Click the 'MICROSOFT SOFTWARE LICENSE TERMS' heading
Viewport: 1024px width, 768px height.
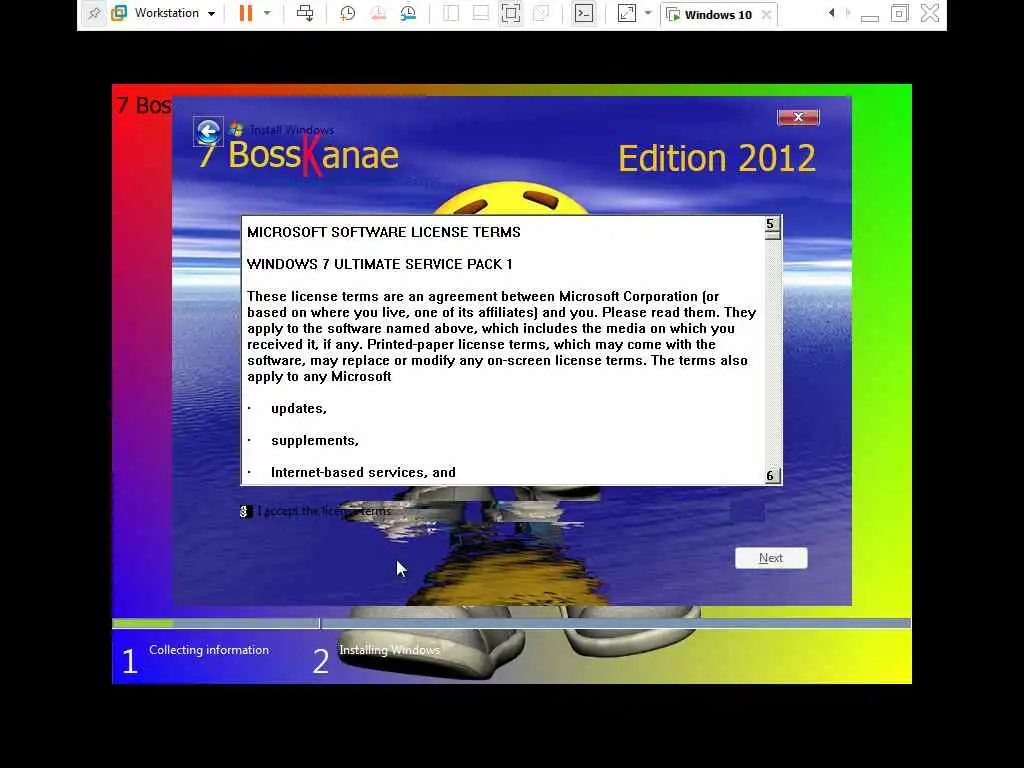click(384, 232)
